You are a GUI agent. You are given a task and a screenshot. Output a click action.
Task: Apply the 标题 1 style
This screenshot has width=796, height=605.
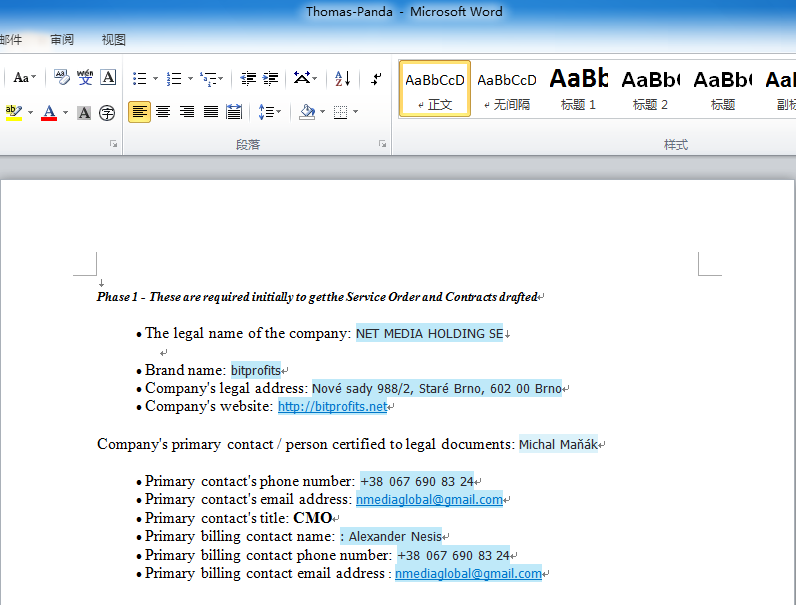(x=578, y=89)
